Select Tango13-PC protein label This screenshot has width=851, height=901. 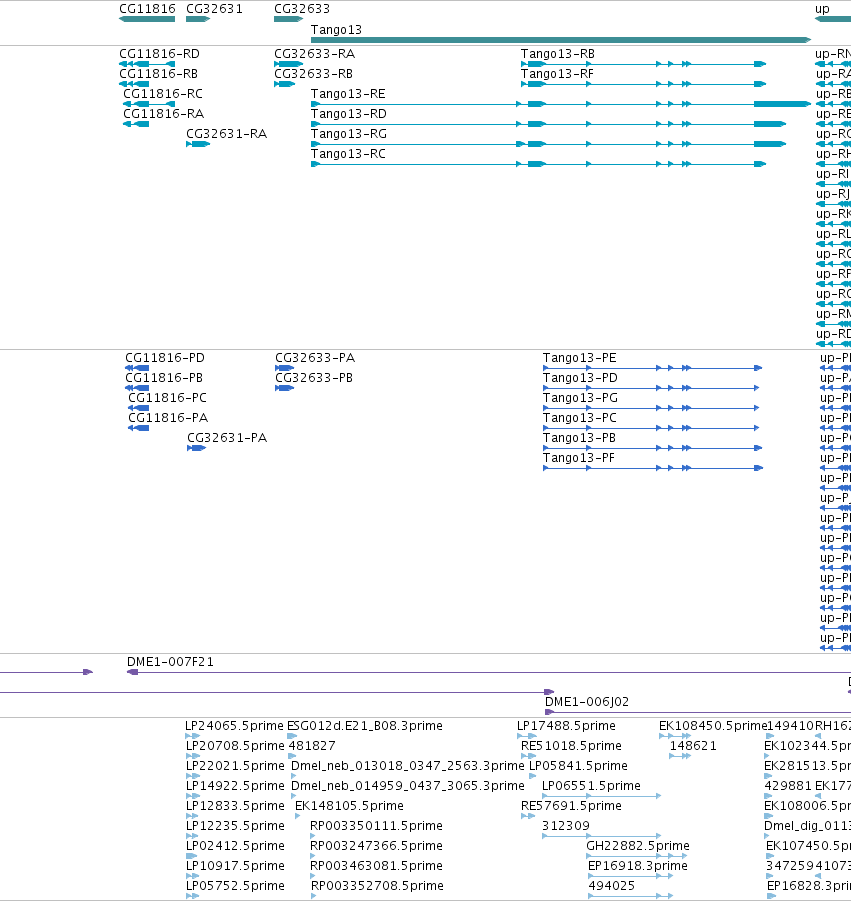click(579, 418)
